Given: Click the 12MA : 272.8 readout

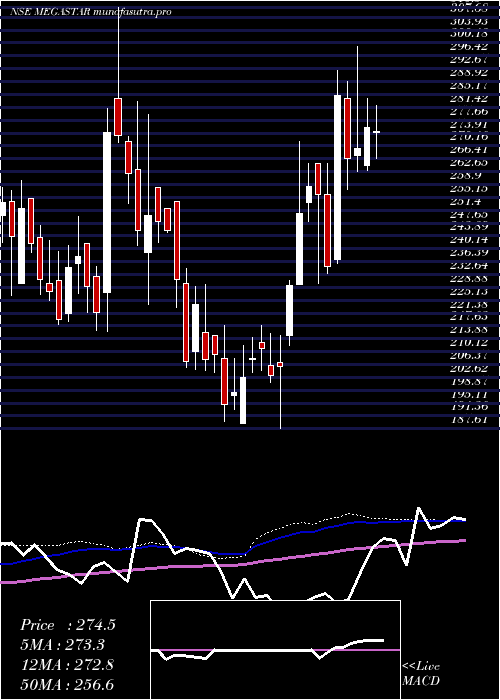Looking at the screenshot, I should [67, 665].
